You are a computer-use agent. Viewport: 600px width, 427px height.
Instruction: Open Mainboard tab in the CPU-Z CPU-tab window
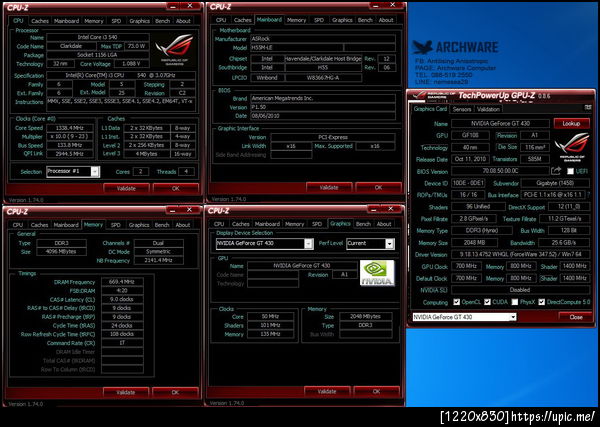point(66,21)
